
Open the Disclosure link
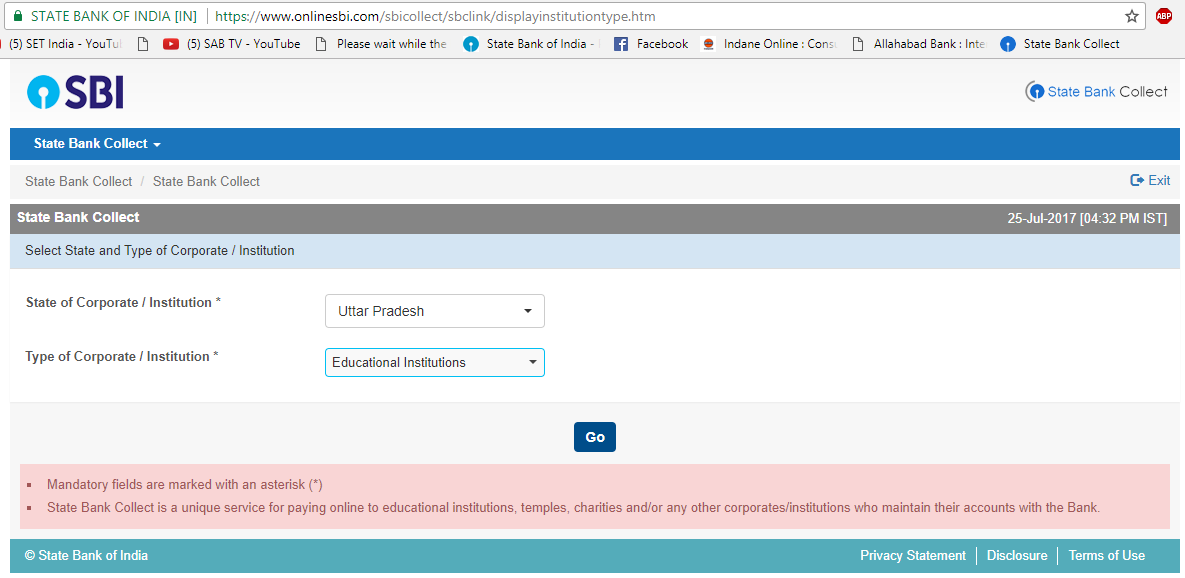1017,555
